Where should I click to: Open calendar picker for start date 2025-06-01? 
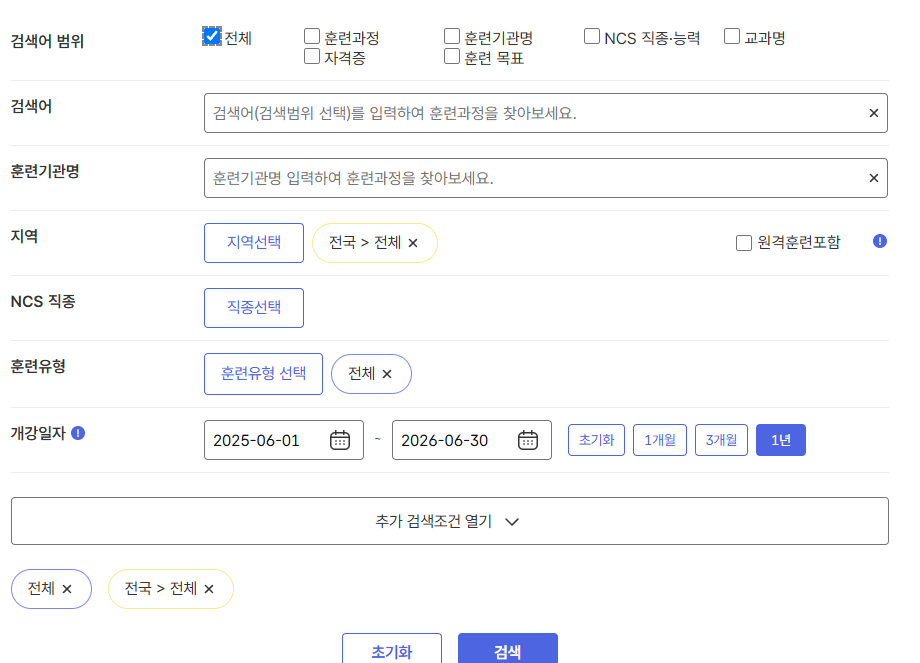(340, 440)
